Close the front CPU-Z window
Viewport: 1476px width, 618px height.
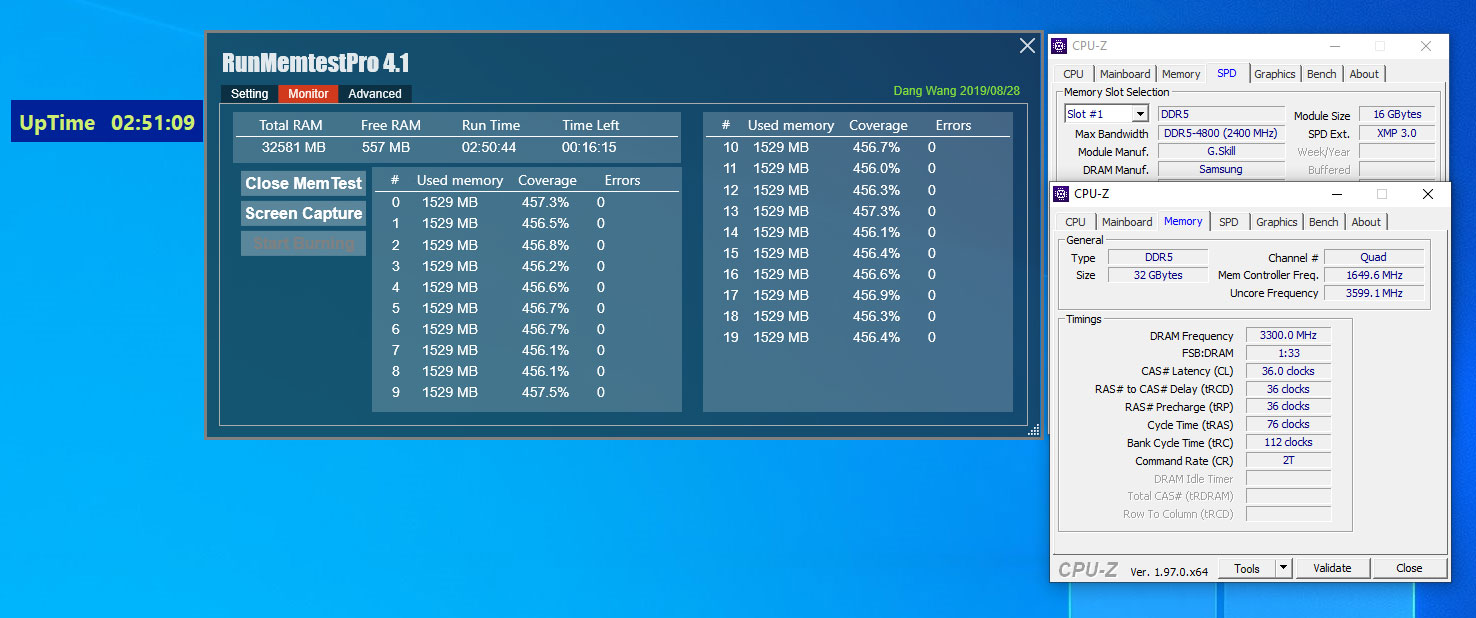coord(1428,194)
